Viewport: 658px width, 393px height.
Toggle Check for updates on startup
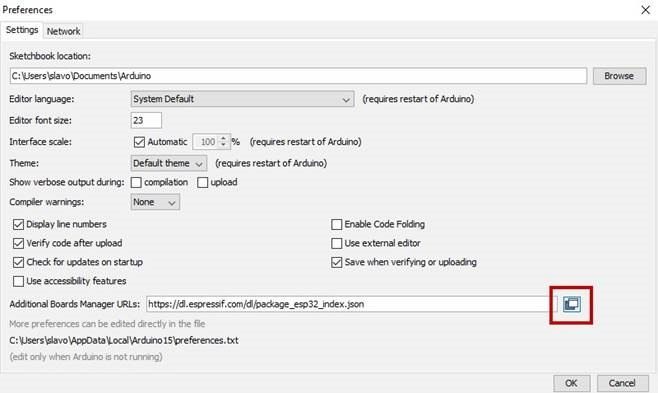[18, 262]
